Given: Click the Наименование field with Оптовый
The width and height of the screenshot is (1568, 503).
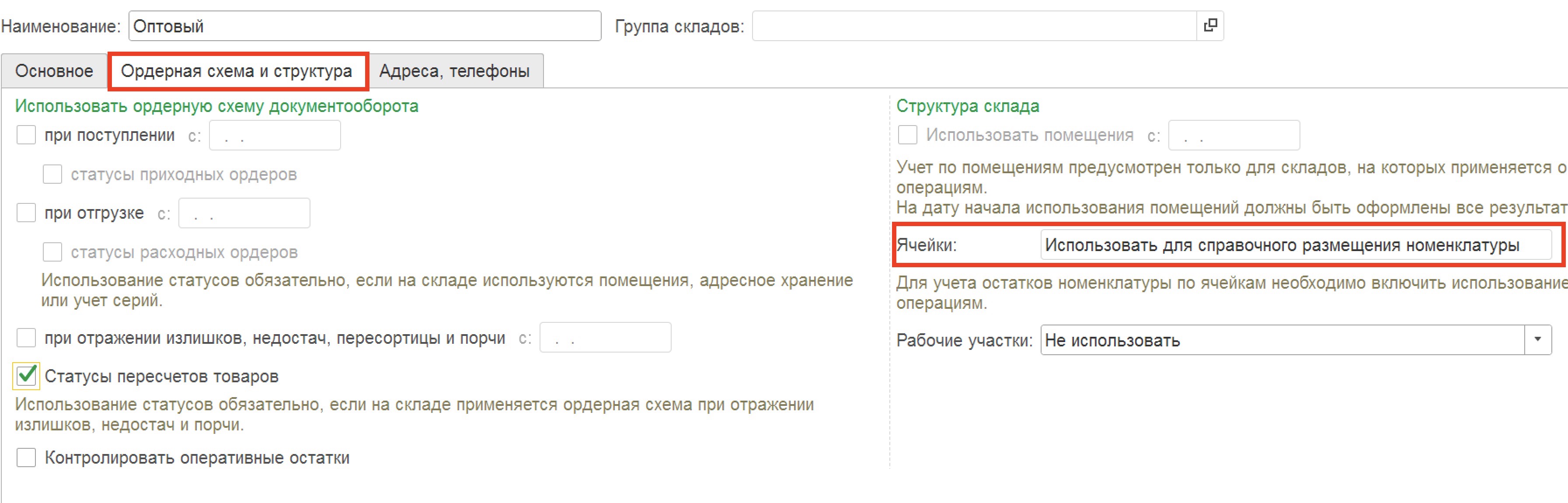Looking at the screenshot, I should point(365,26).
